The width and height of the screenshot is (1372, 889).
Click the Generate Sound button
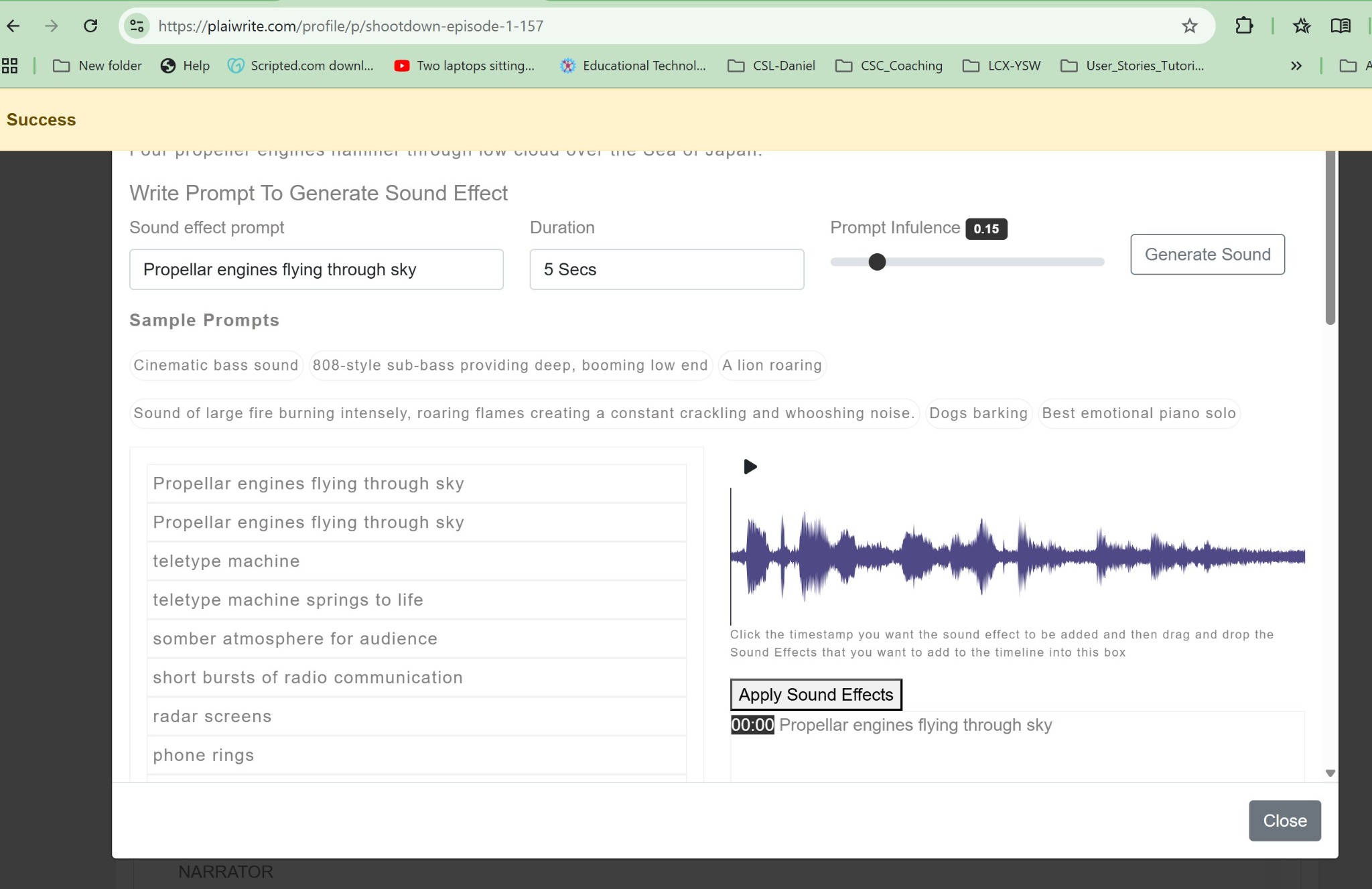[x=1207, y=255]
